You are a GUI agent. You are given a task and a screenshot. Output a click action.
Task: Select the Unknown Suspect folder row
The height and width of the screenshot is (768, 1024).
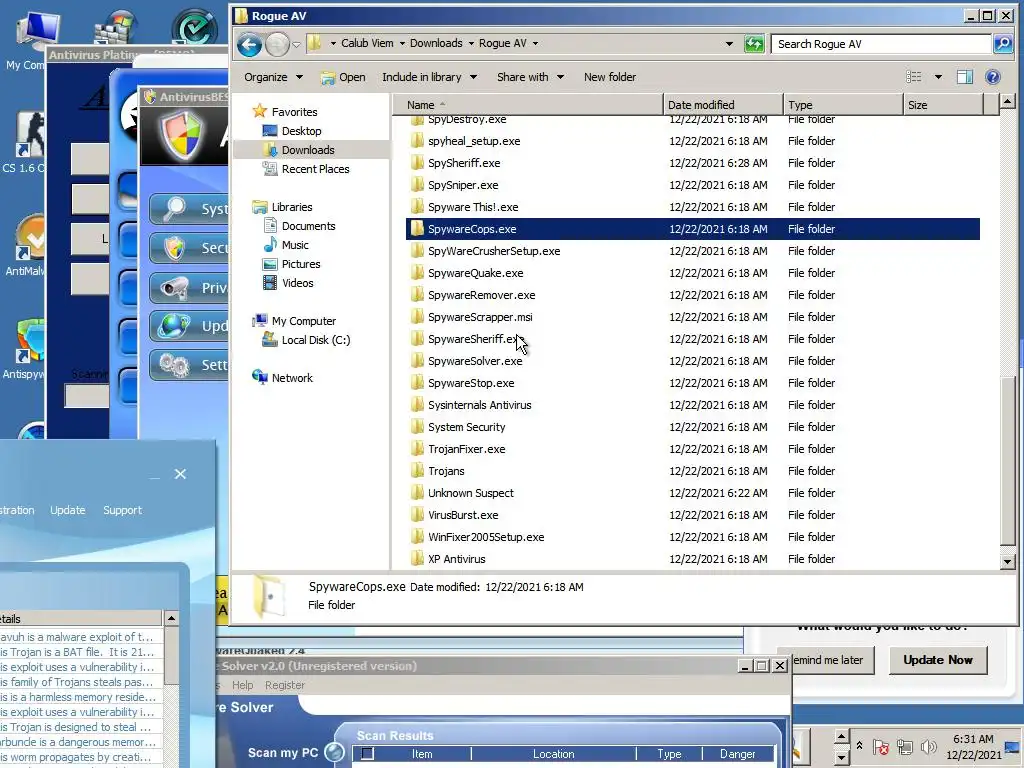tap(692, 493)
